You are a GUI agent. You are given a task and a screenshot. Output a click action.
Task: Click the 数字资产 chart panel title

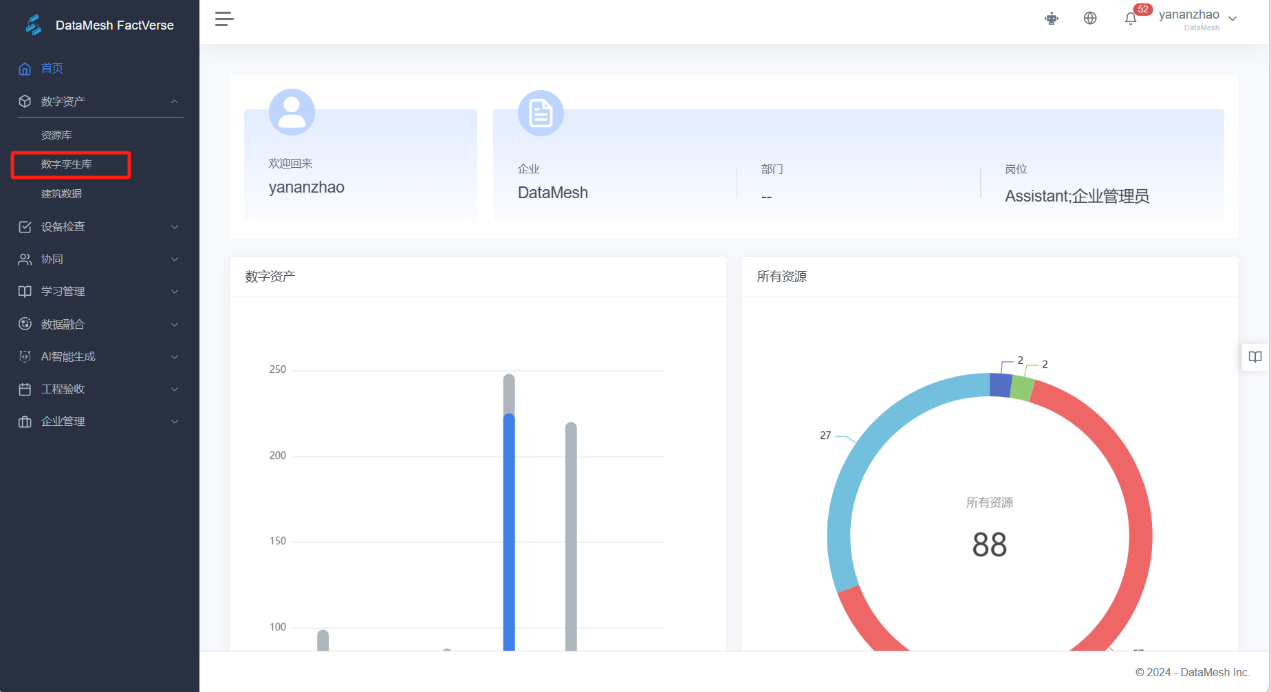(x=270, y=277)
